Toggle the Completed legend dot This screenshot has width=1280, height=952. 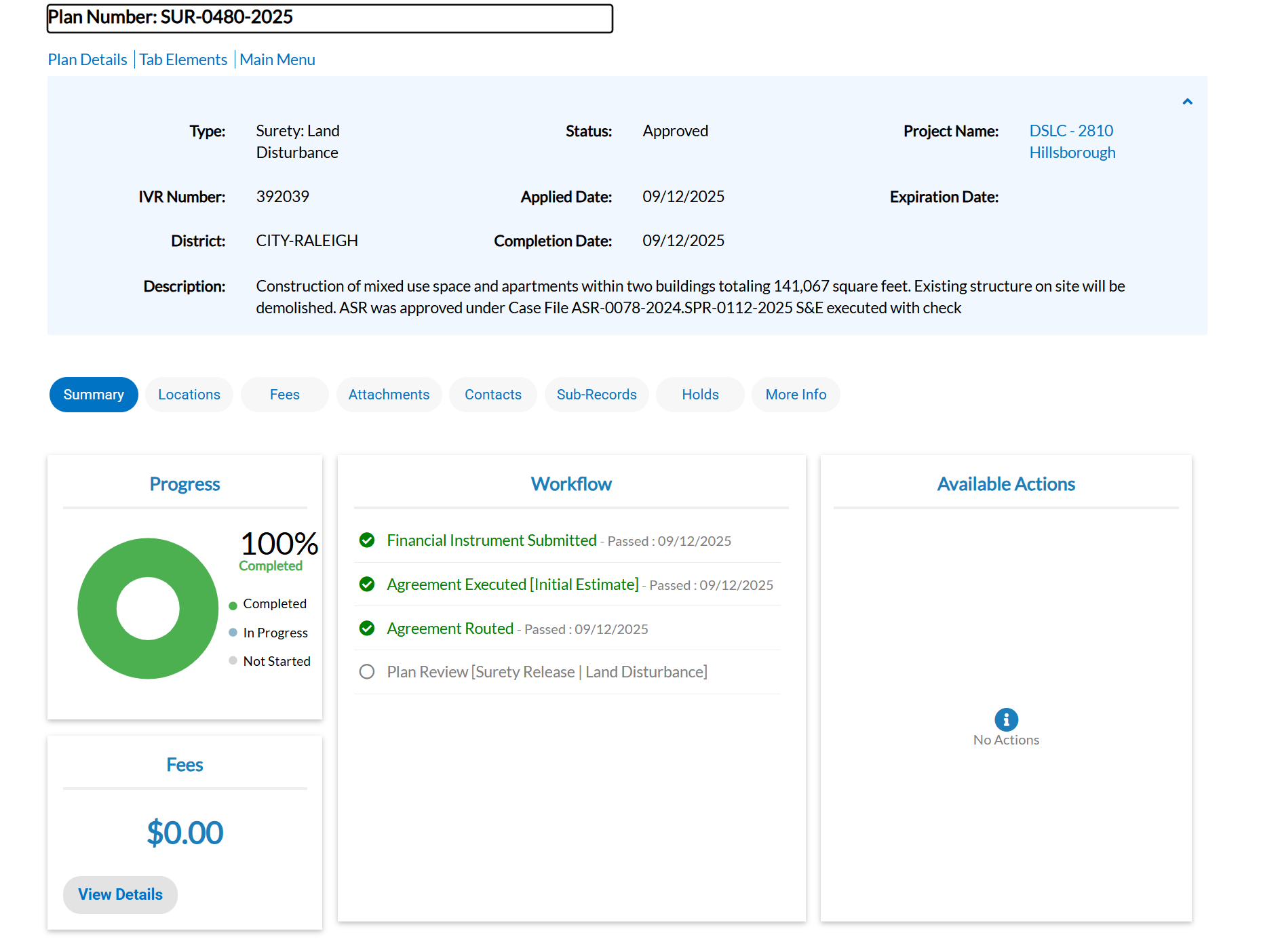tap(233, 605)
